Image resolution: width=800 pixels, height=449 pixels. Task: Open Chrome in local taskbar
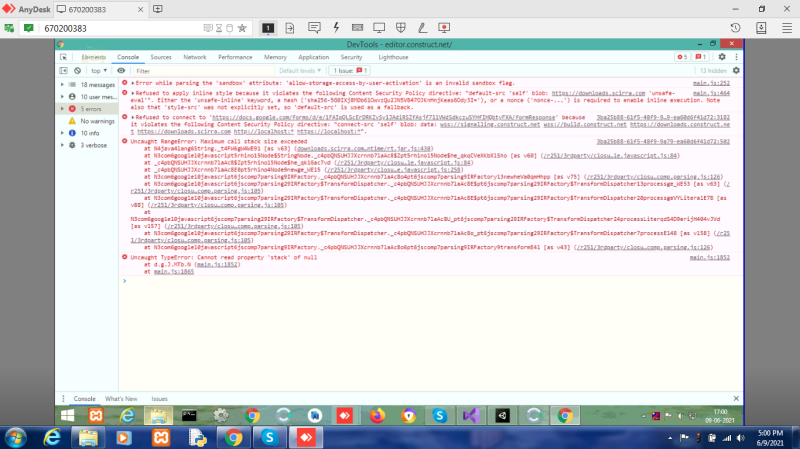point(233,438)
